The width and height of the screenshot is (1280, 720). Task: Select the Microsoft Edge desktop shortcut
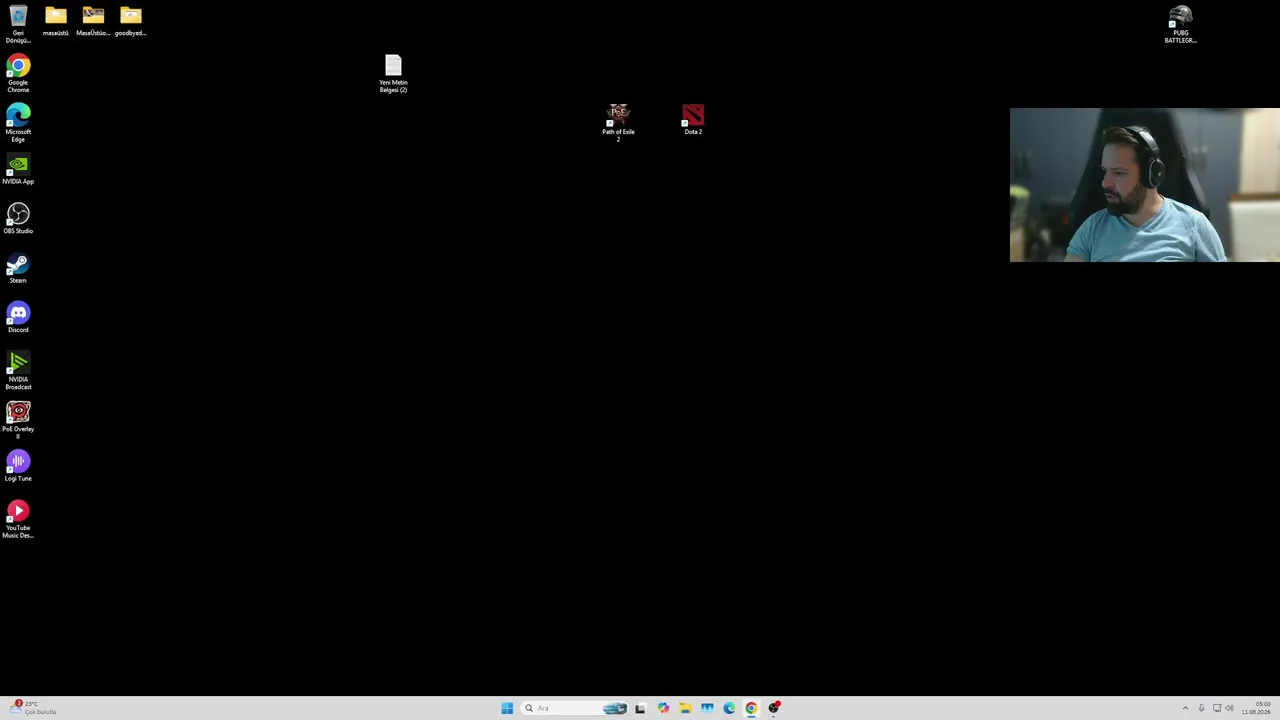tap(18, 124)
